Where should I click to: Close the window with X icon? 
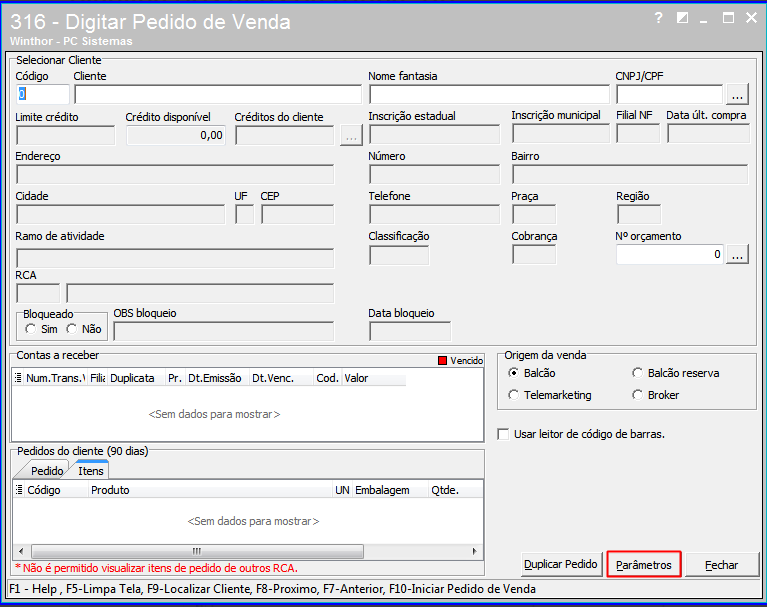[751, 18]
